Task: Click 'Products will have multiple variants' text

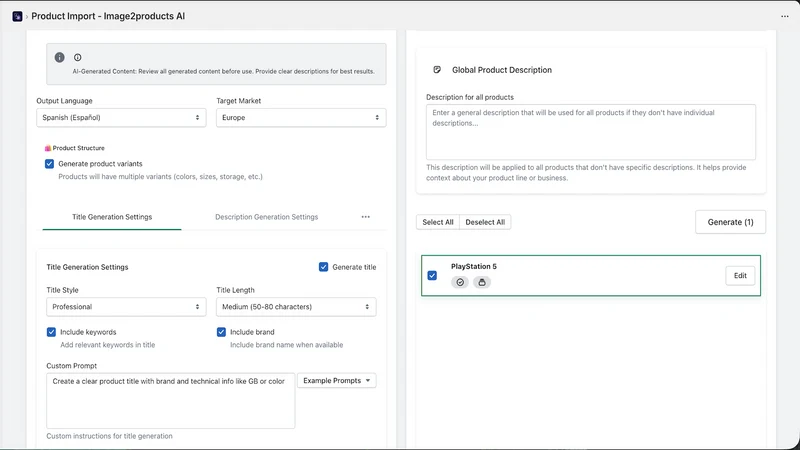Action: 160,177
